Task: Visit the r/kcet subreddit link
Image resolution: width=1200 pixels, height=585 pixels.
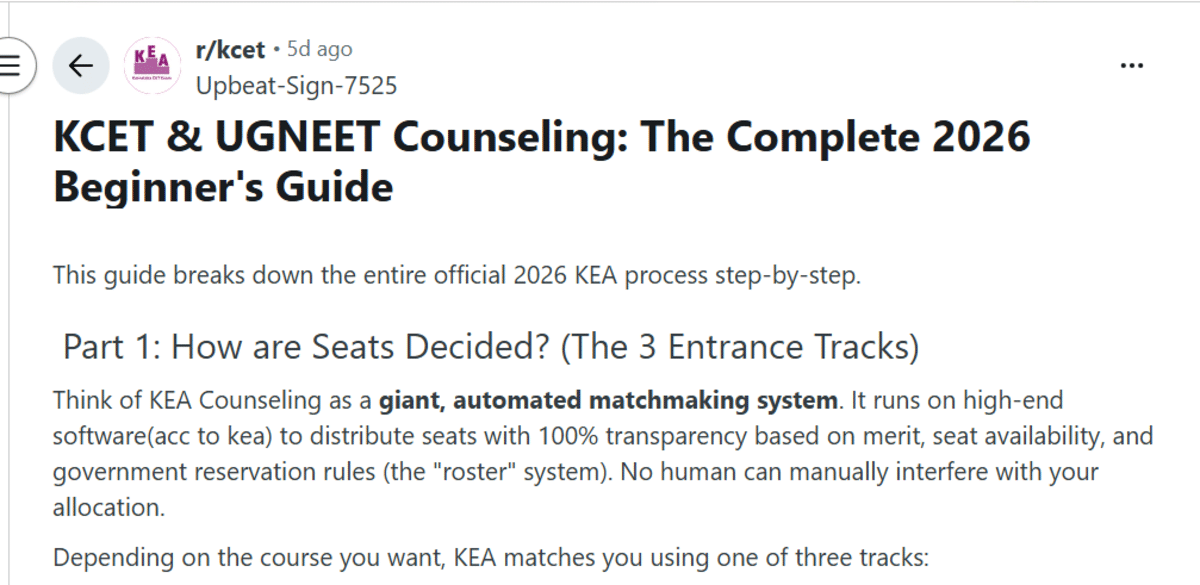Action: (230, 49)
